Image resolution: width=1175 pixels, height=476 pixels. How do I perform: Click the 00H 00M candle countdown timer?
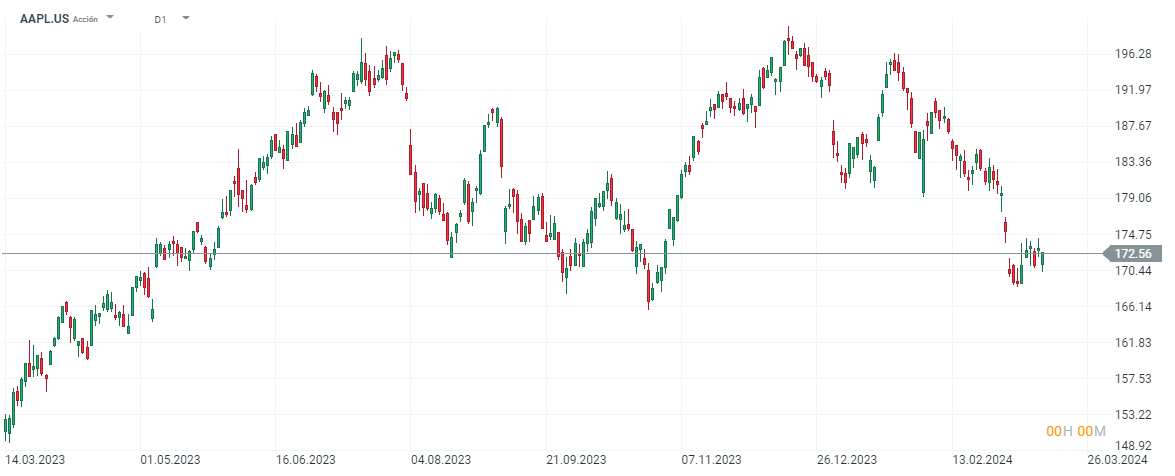[1075, 431]
